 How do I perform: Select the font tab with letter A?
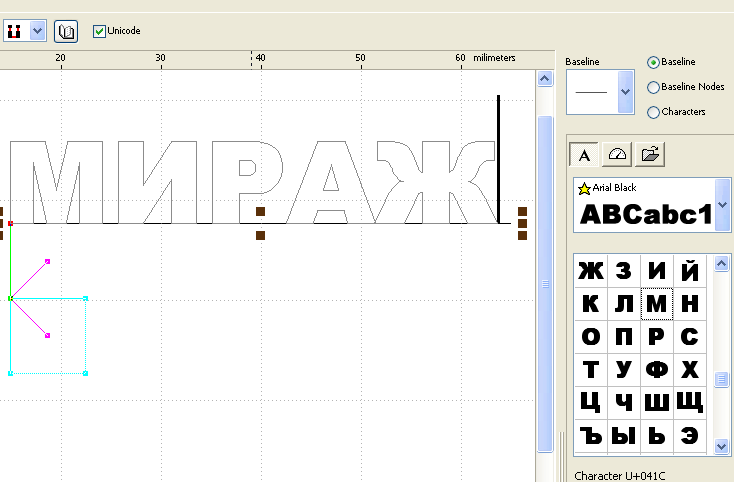[x=585, y=154]
